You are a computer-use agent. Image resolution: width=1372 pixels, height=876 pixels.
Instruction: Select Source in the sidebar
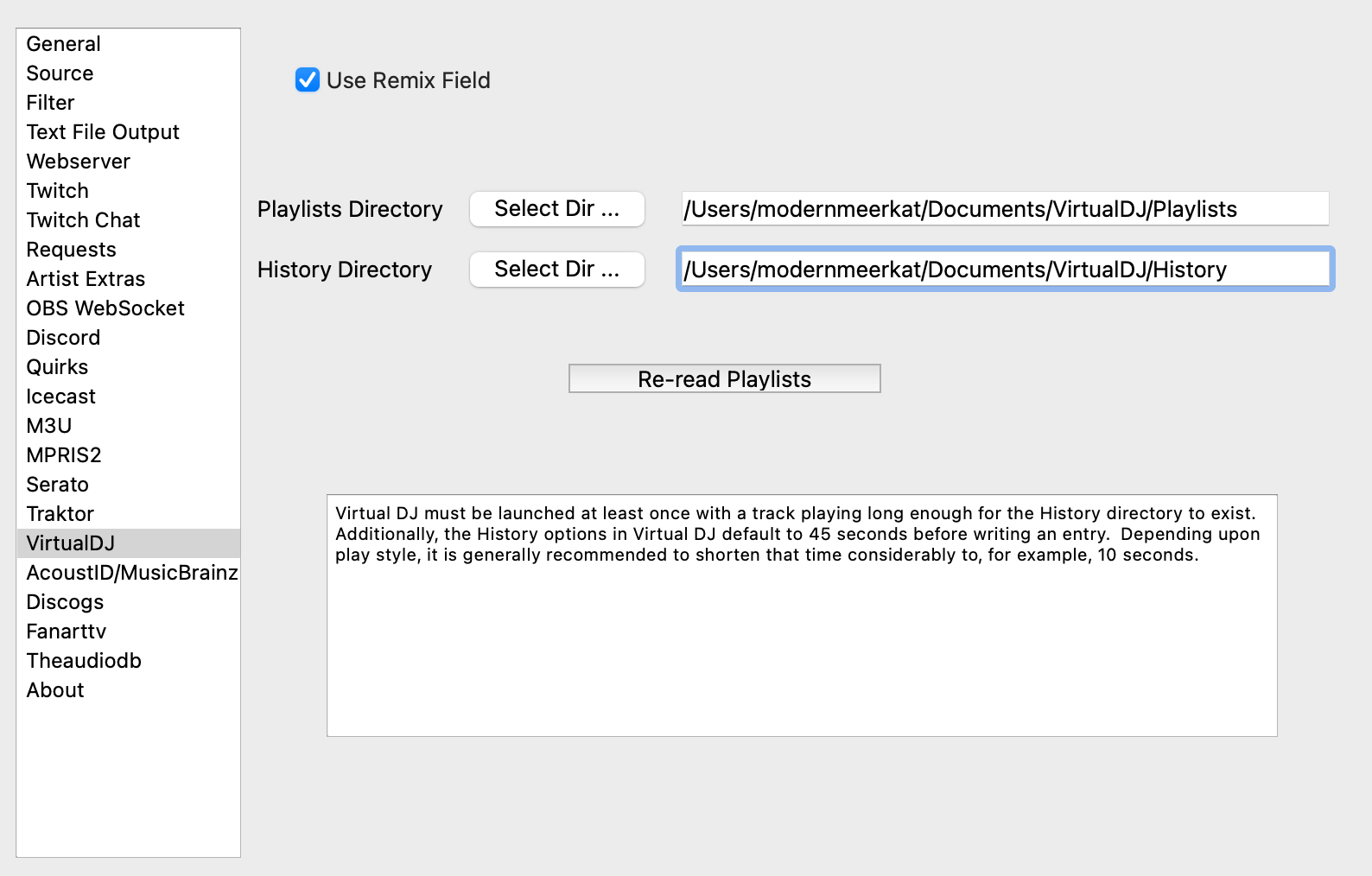pos(60,73)
